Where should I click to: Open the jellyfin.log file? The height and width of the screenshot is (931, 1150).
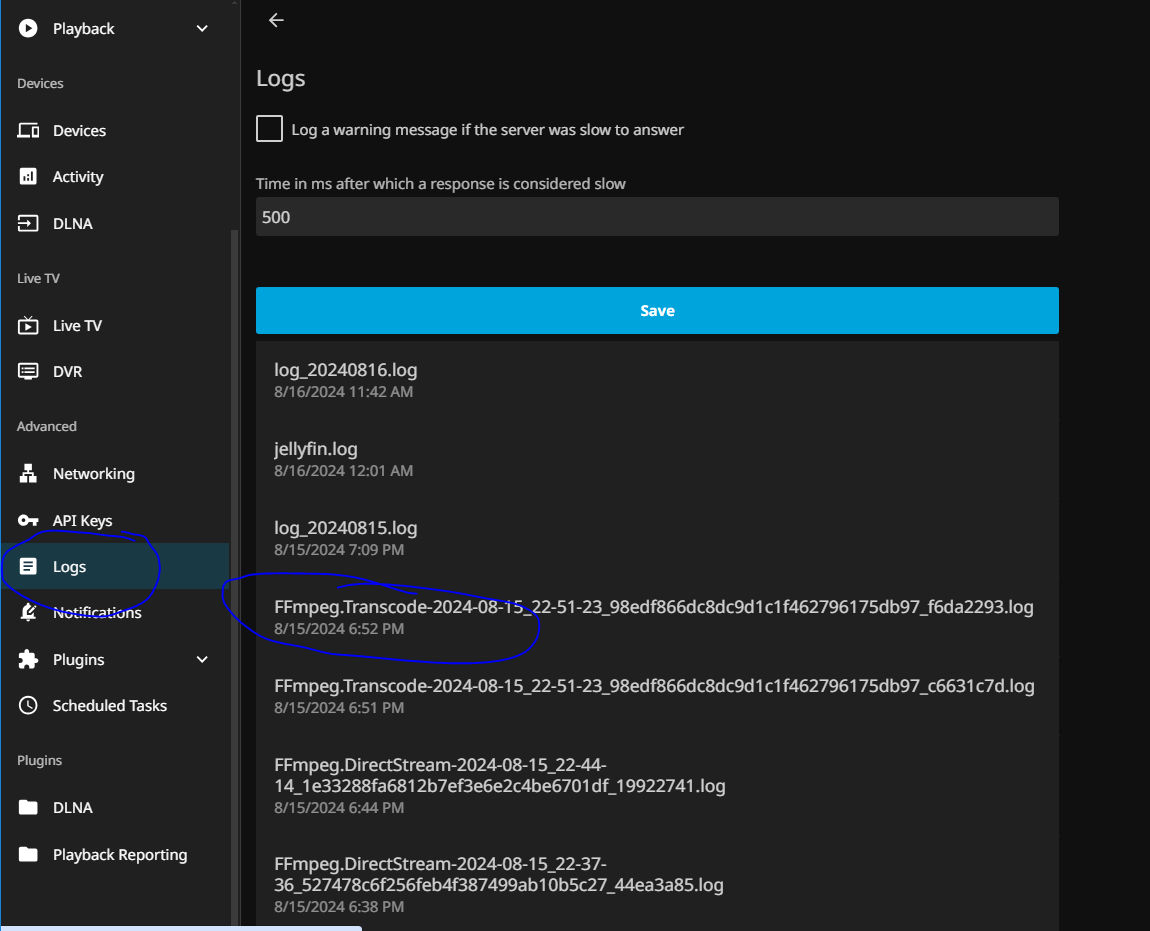coord(316,449)
